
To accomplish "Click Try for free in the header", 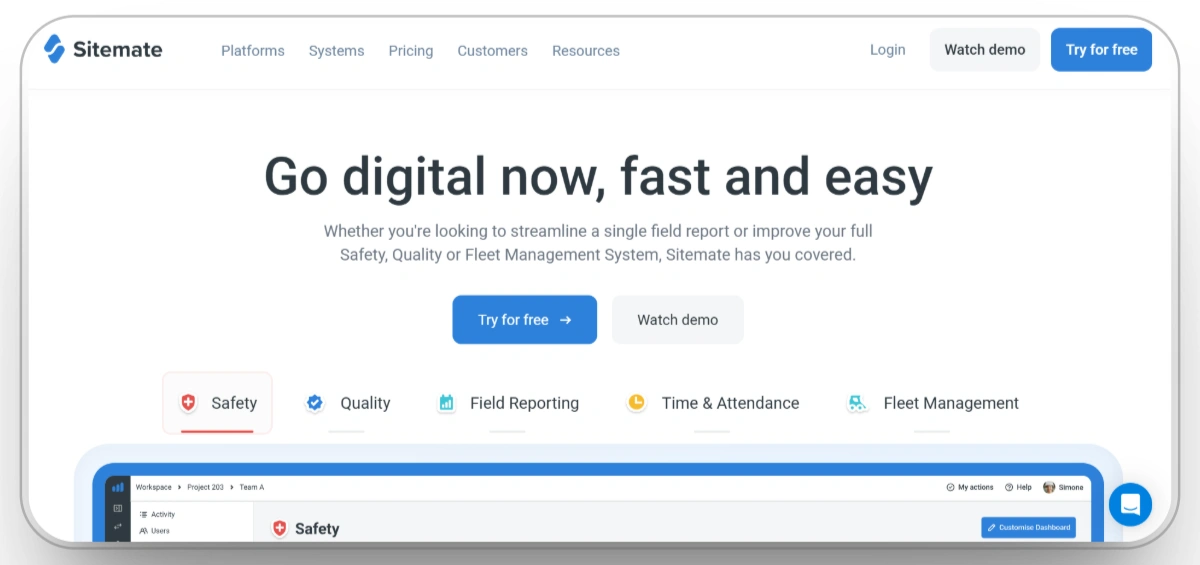I will point(1101,50).
